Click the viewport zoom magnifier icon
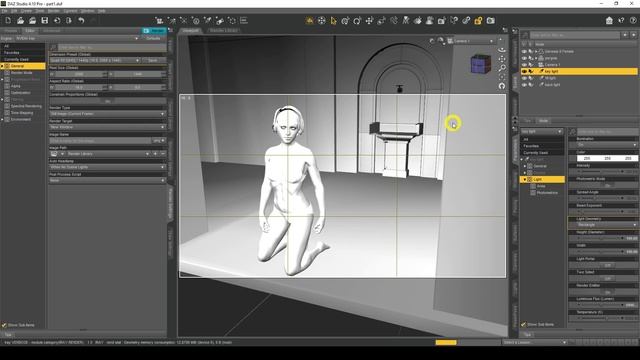 click(x=502, y=68)
